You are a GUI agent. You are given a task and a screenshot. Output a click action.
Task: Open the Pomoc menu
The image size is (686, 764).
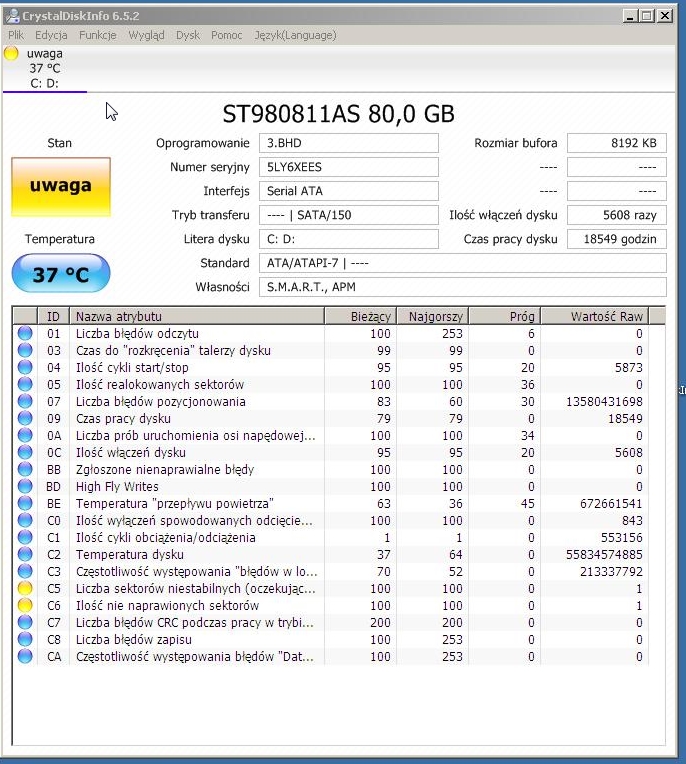(x=227, y=35)
